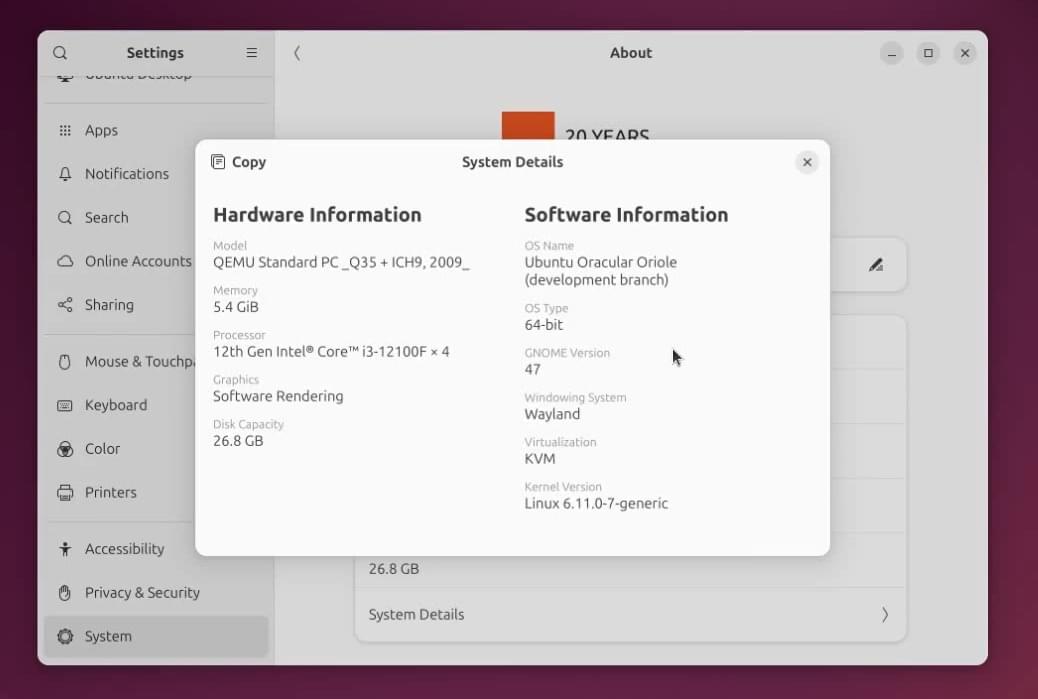Click the virtualization value KVM

[540, 459]
